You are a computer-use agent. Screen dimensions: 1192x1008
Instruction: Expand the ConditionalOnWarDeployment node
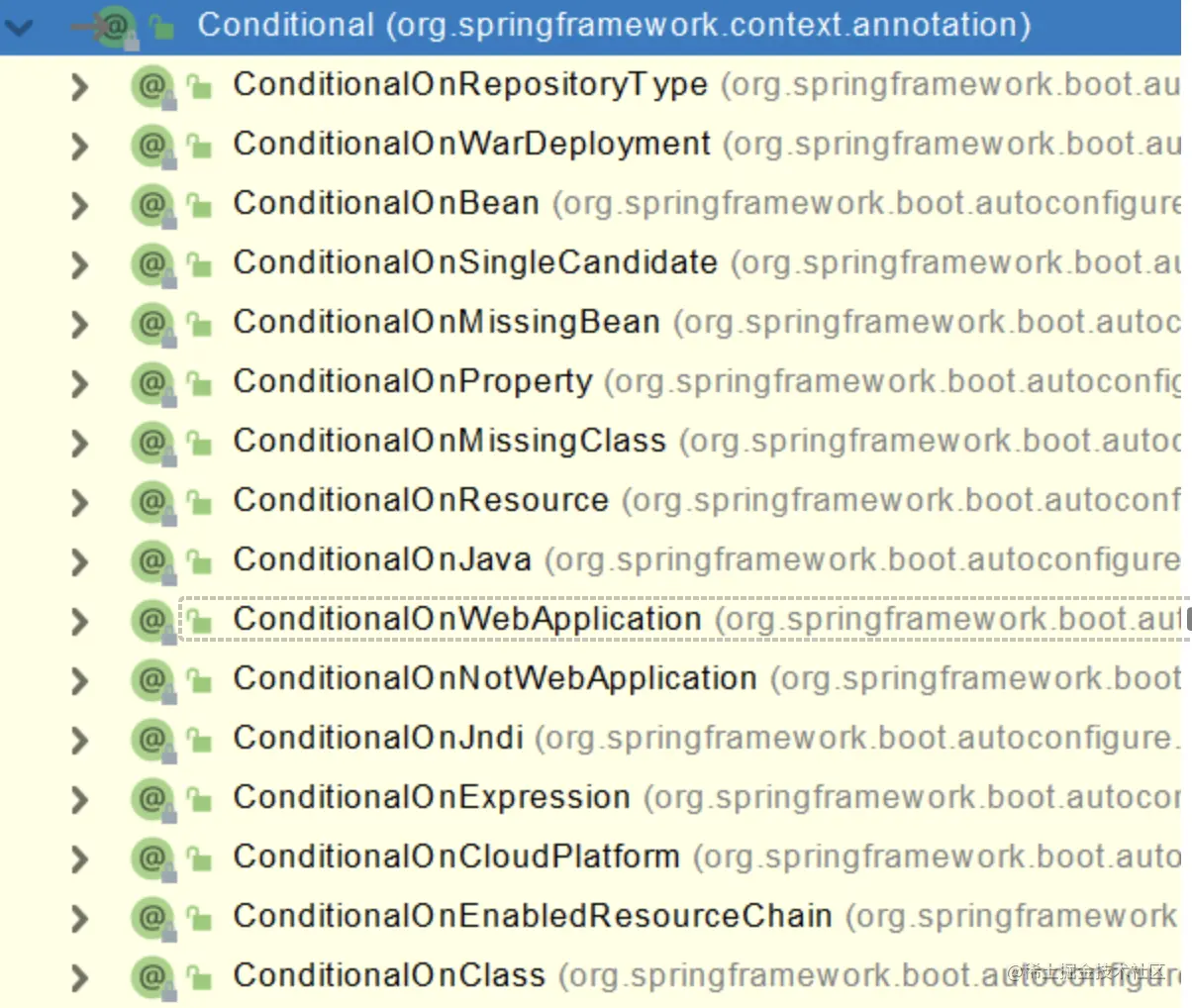(x=80, y=147)
